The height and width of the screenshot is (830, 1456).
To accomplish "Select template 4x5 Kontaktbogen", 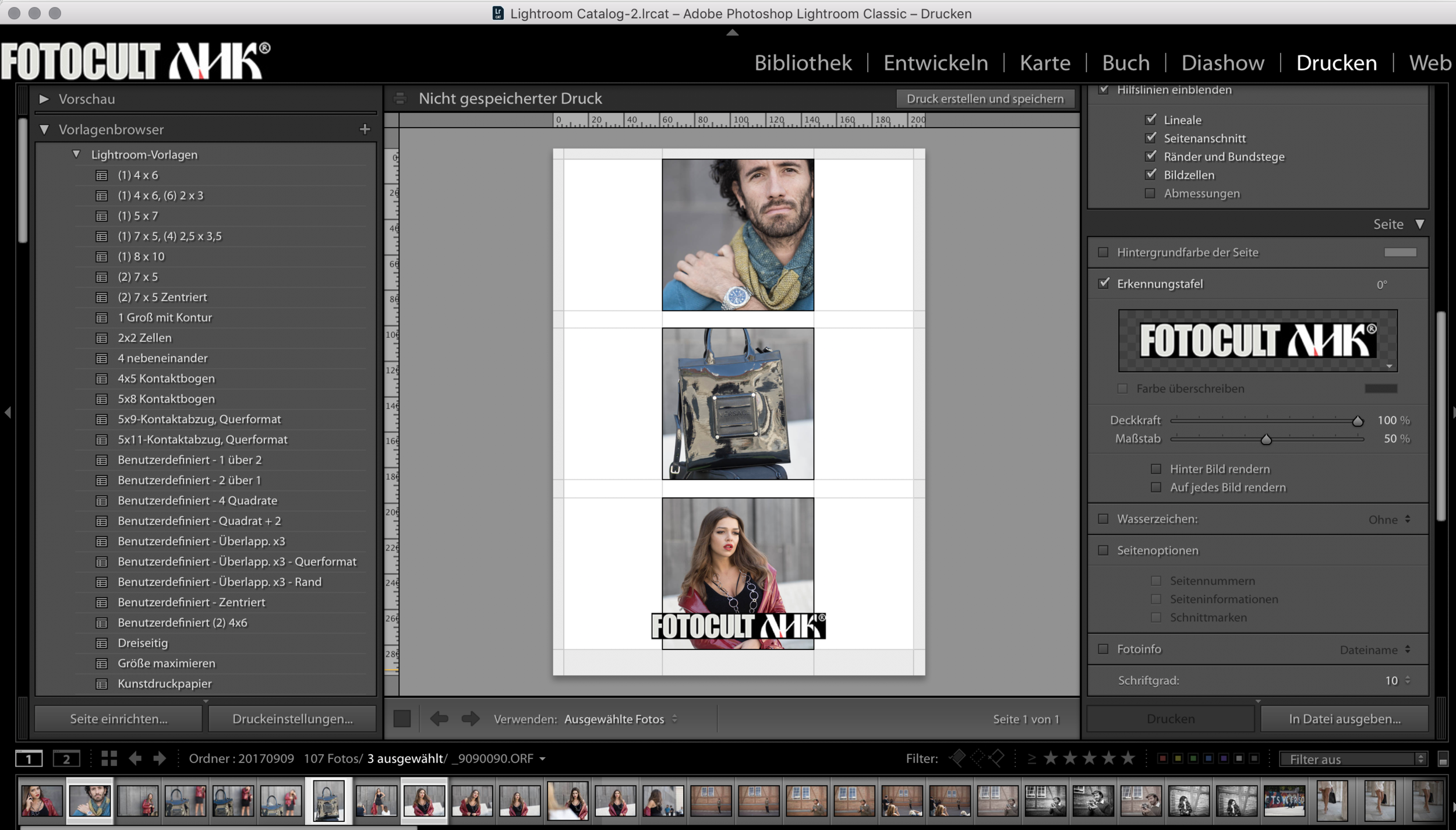I will coord(167,379).
